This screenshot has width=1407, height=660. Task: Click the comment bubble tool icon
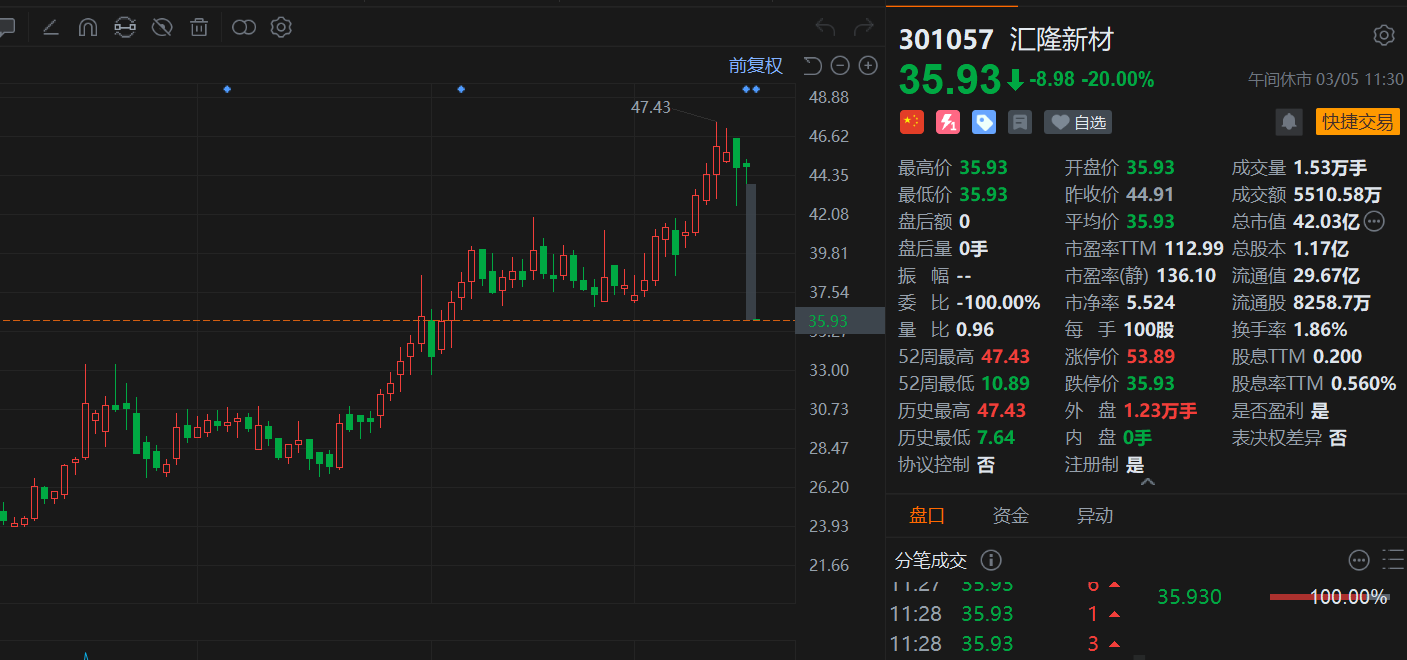pos(5,27)
